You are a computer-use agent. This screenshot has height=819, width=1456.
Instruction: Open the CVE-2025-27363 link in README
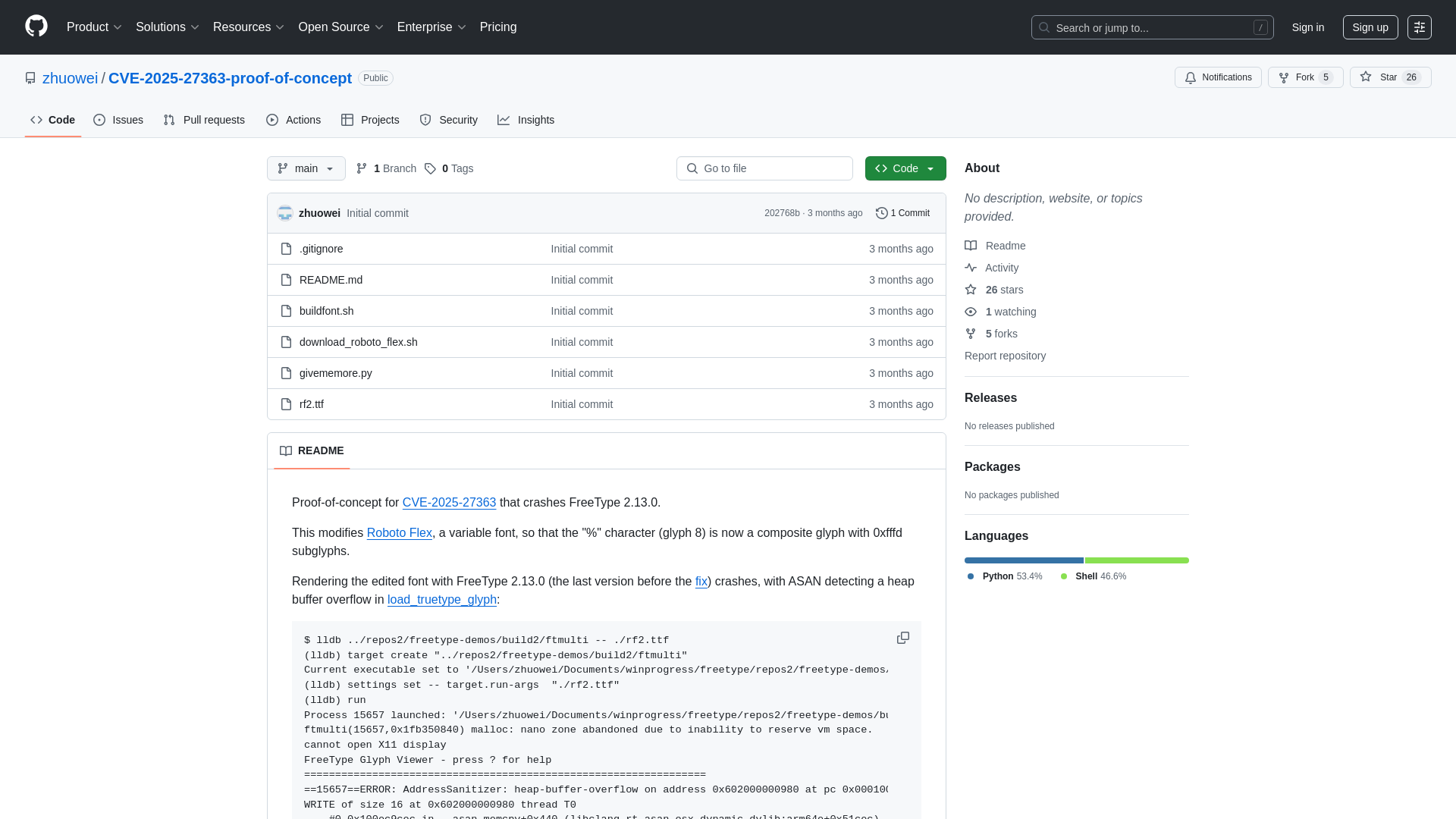449,503
